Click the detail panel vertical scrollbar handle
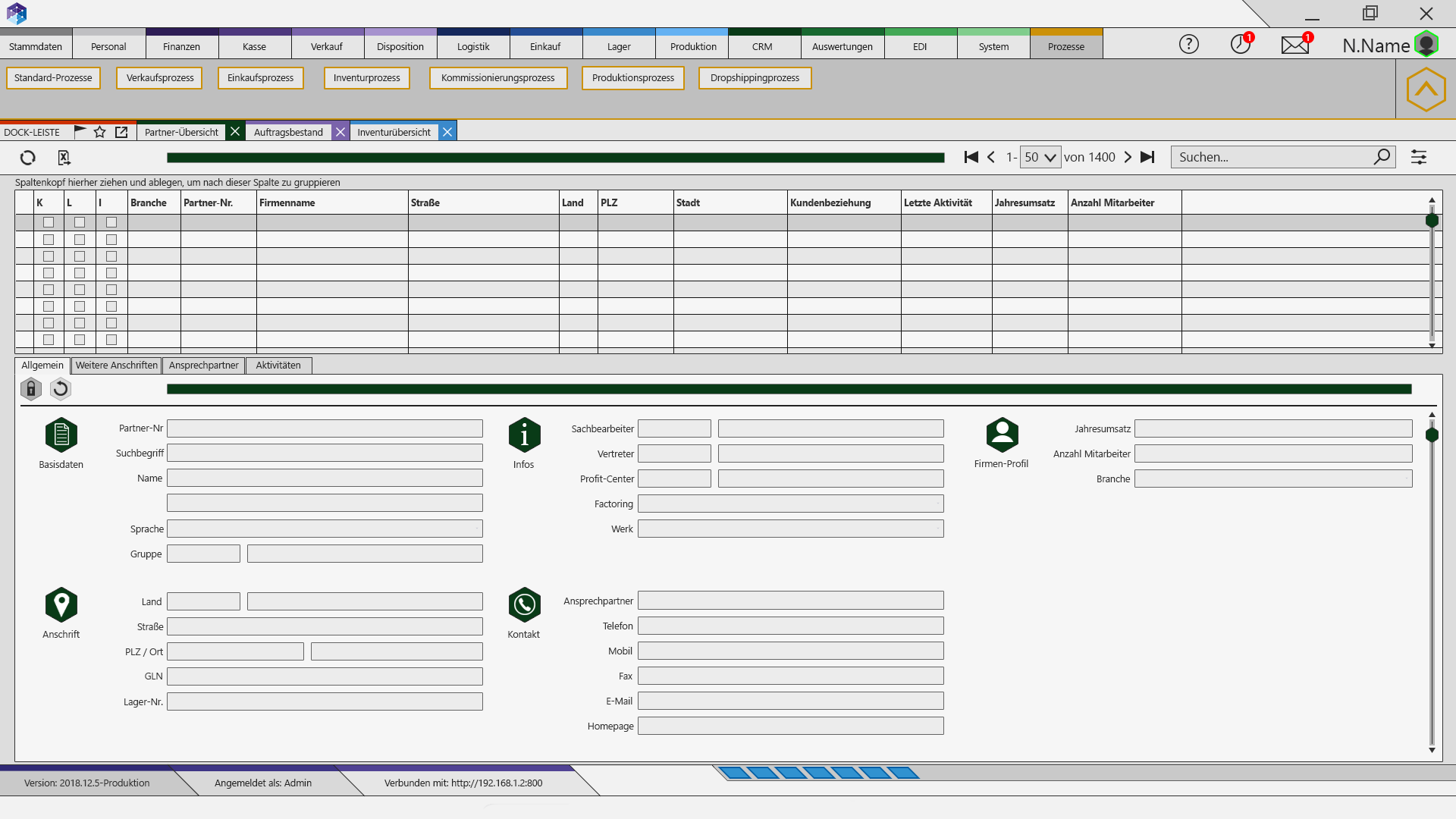This screenshot has height=819, width=1456. pyautogui.click(x=1432, y=435)
